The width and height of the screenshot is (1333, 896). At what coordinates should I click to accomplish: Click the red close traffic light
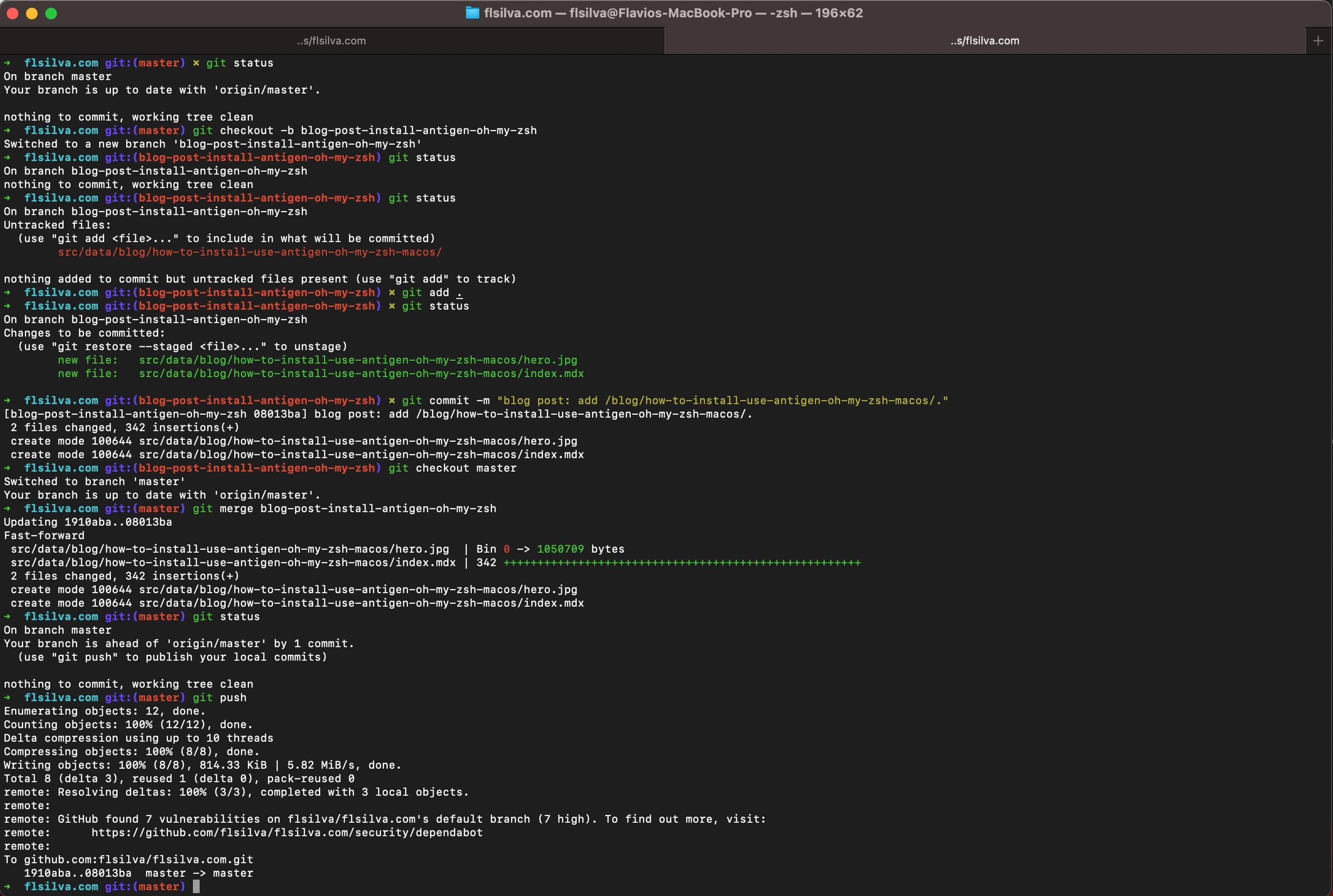click(x=12, y=13)
